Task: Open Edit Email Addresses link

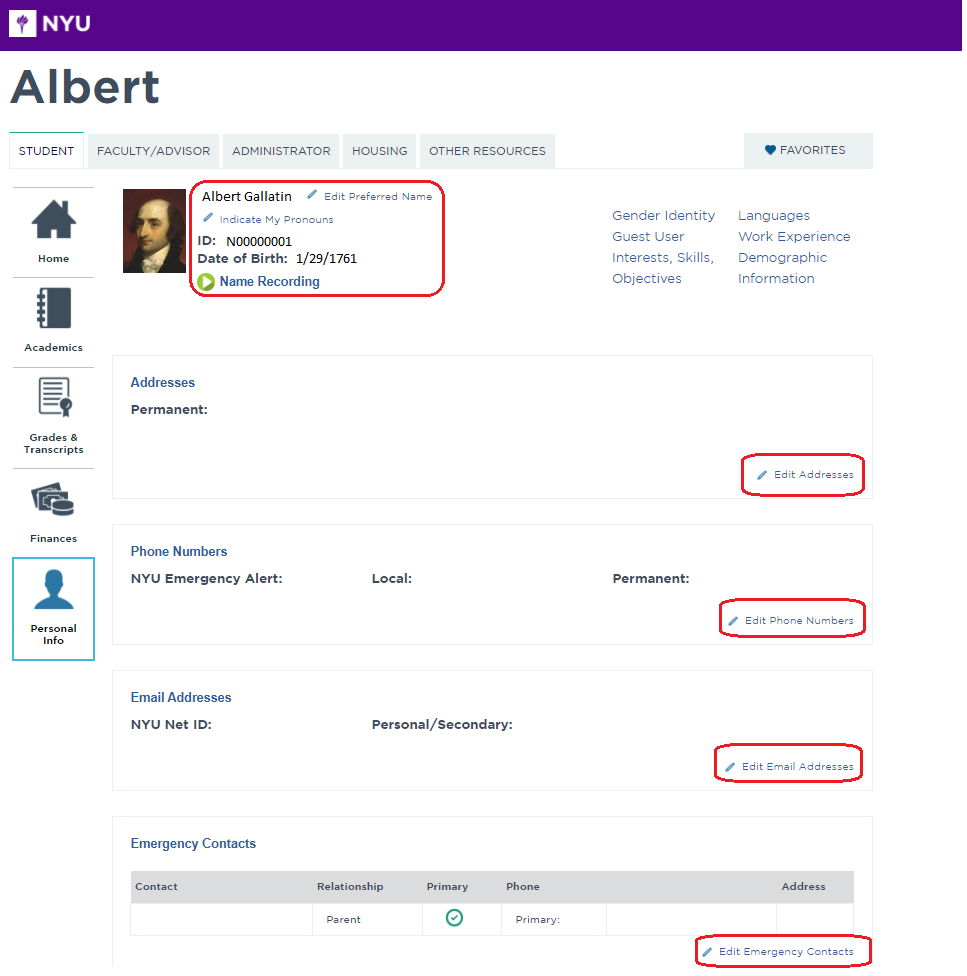Action: [x=796, y=767]
